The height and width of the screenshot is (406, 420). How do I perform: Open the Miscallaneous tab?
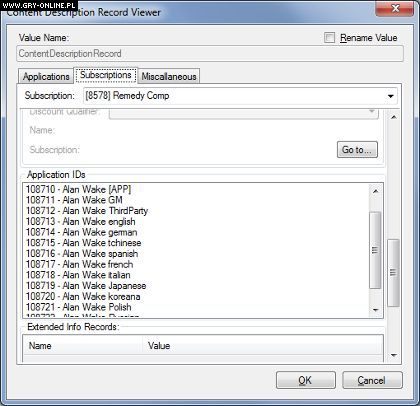169,77
